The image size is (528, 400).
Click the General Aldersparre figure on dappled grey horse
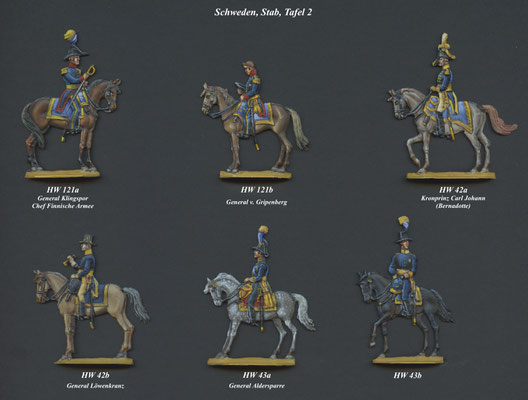[x=258, y=296]
